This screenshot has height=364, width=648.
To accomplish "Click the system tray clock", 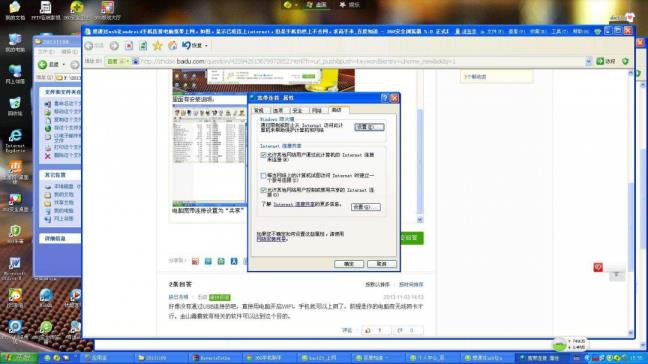I will point(637,358).
